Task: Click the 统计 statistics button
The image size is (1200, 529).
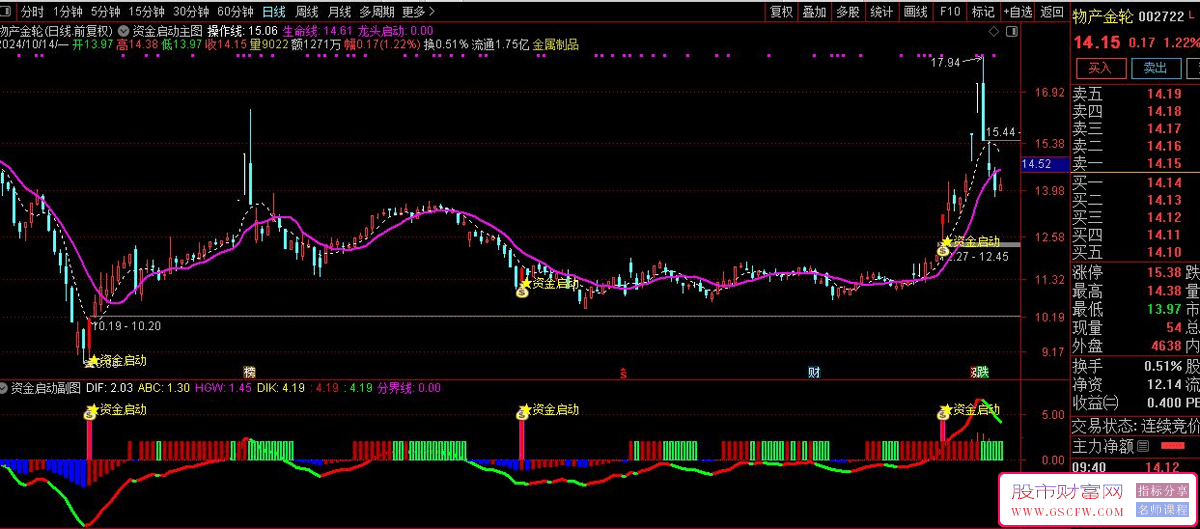Action: click(881, 12)
